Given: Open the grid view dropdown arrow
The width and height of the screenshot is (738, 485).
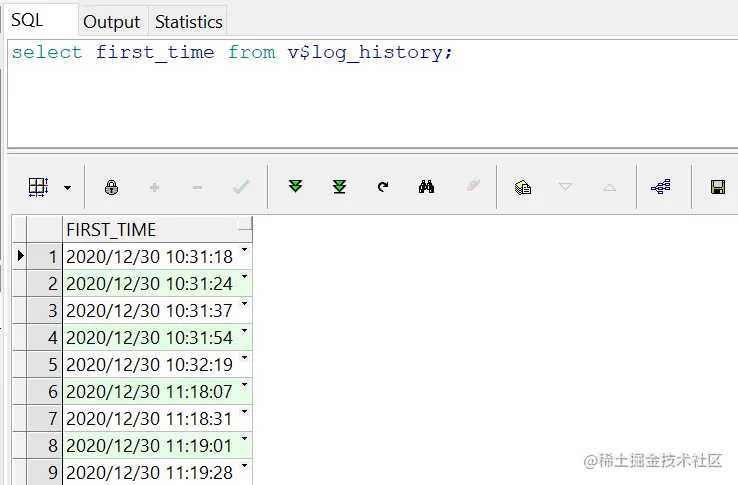Looking at the screenshot, I should click(67, 187).
